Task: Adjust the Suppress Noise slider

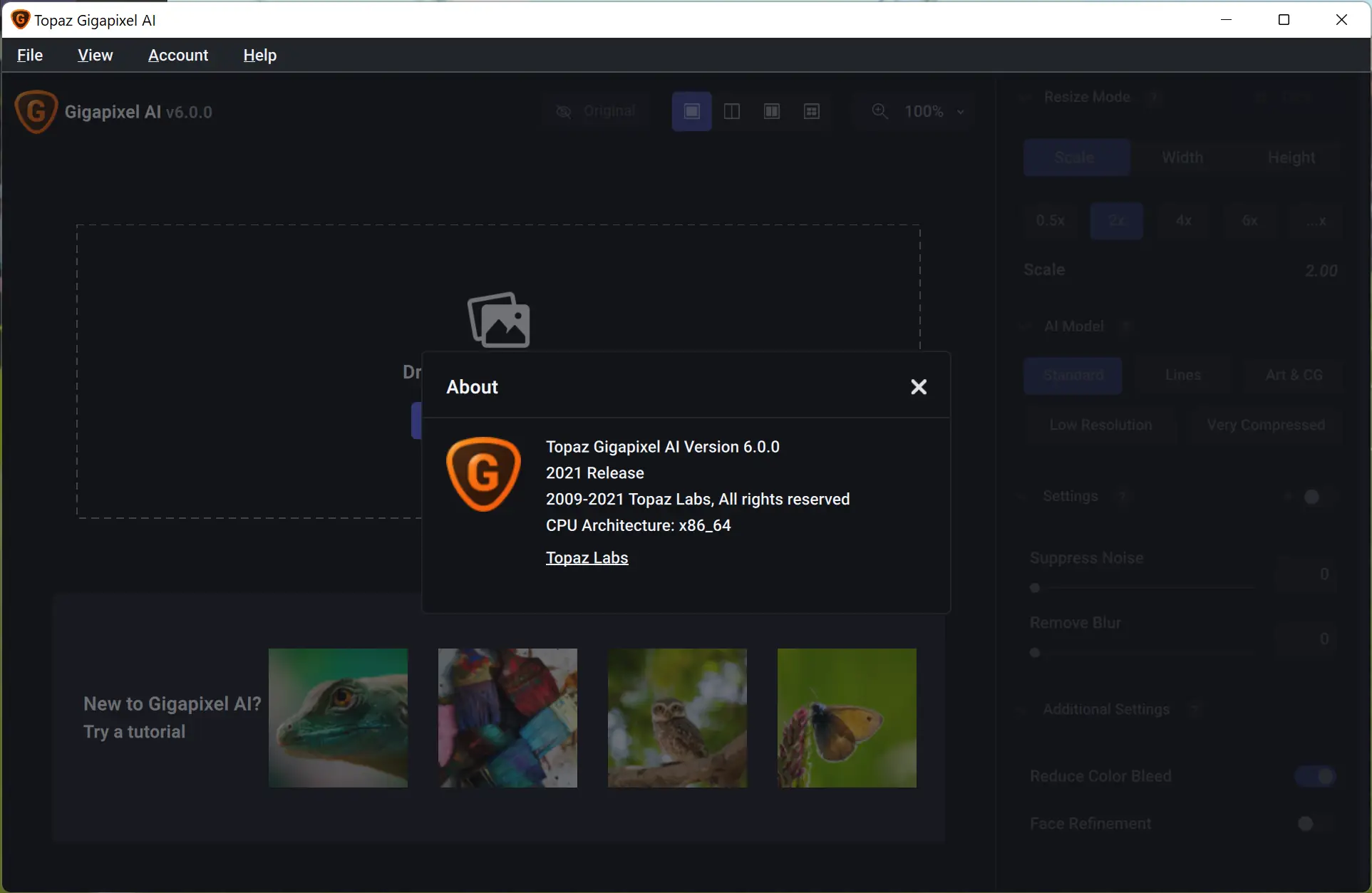Action: (1035, 588)
